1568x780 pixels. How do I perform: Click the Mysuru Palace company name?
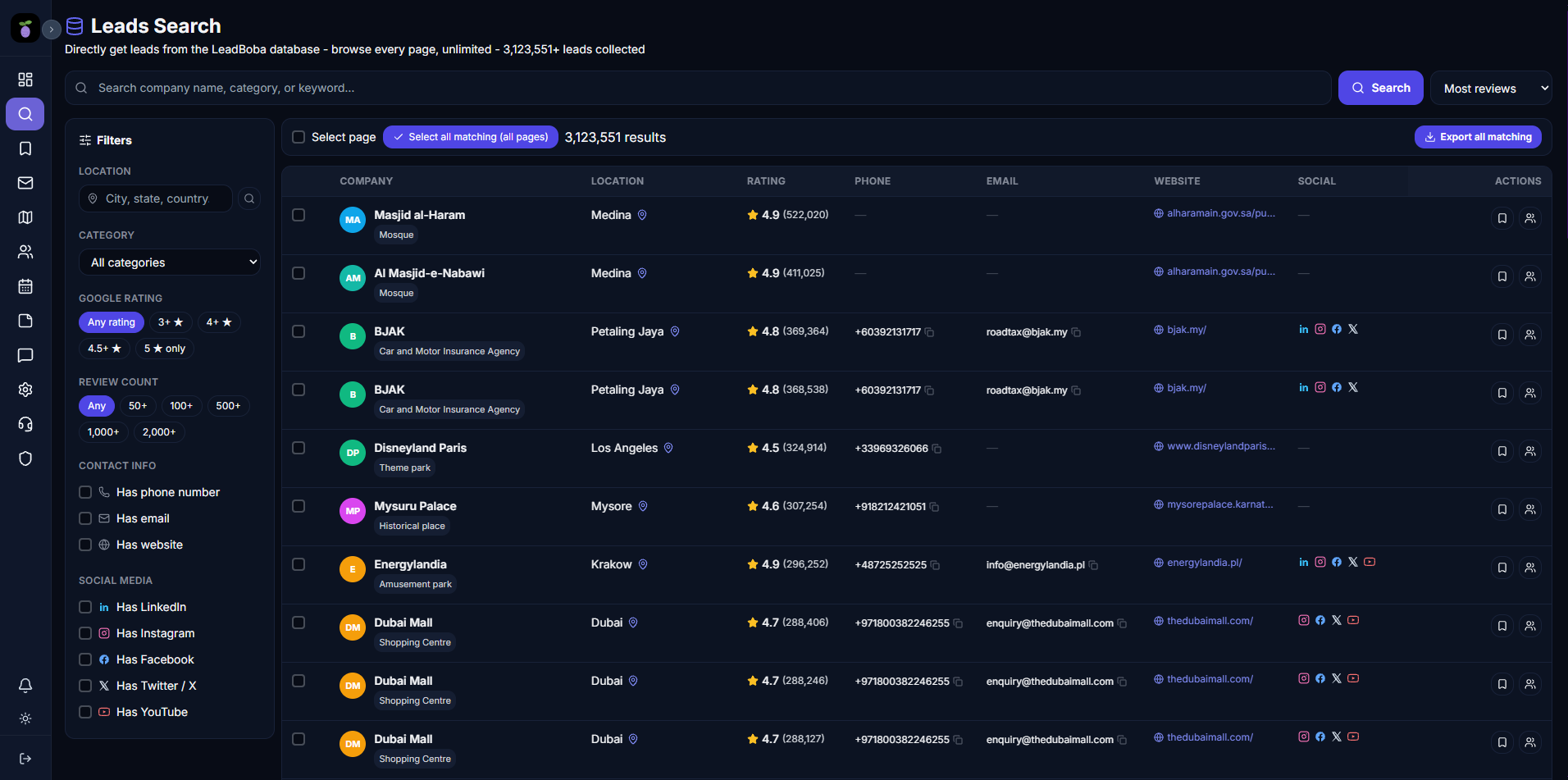click(x=415, y=506)
